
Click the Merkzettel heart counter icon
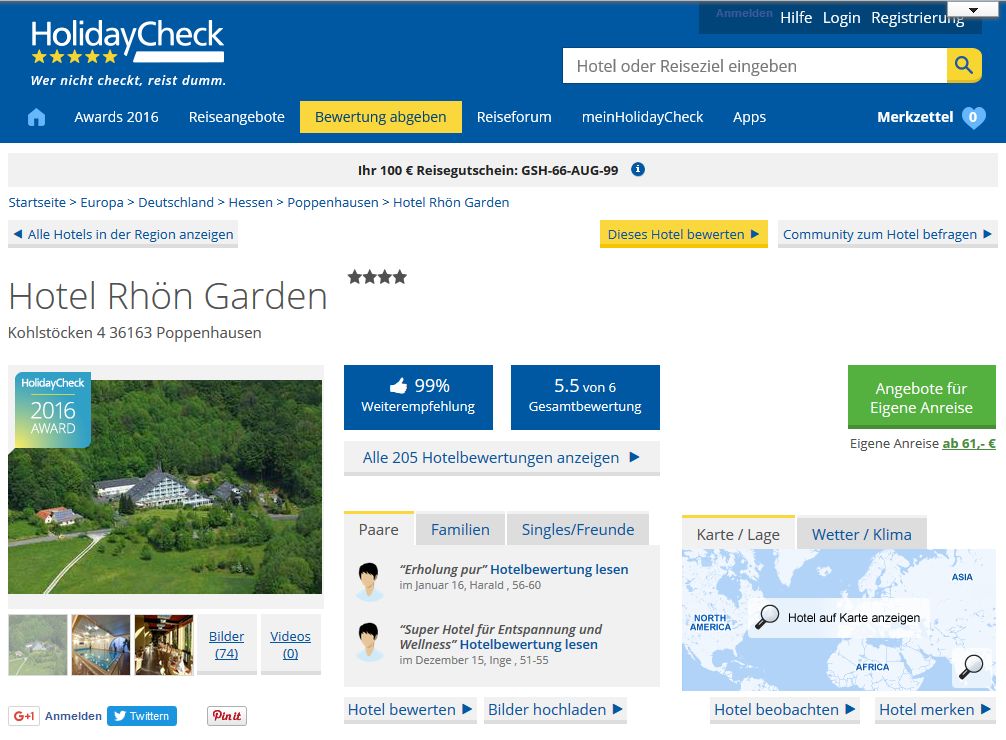[x=973, y=117]
